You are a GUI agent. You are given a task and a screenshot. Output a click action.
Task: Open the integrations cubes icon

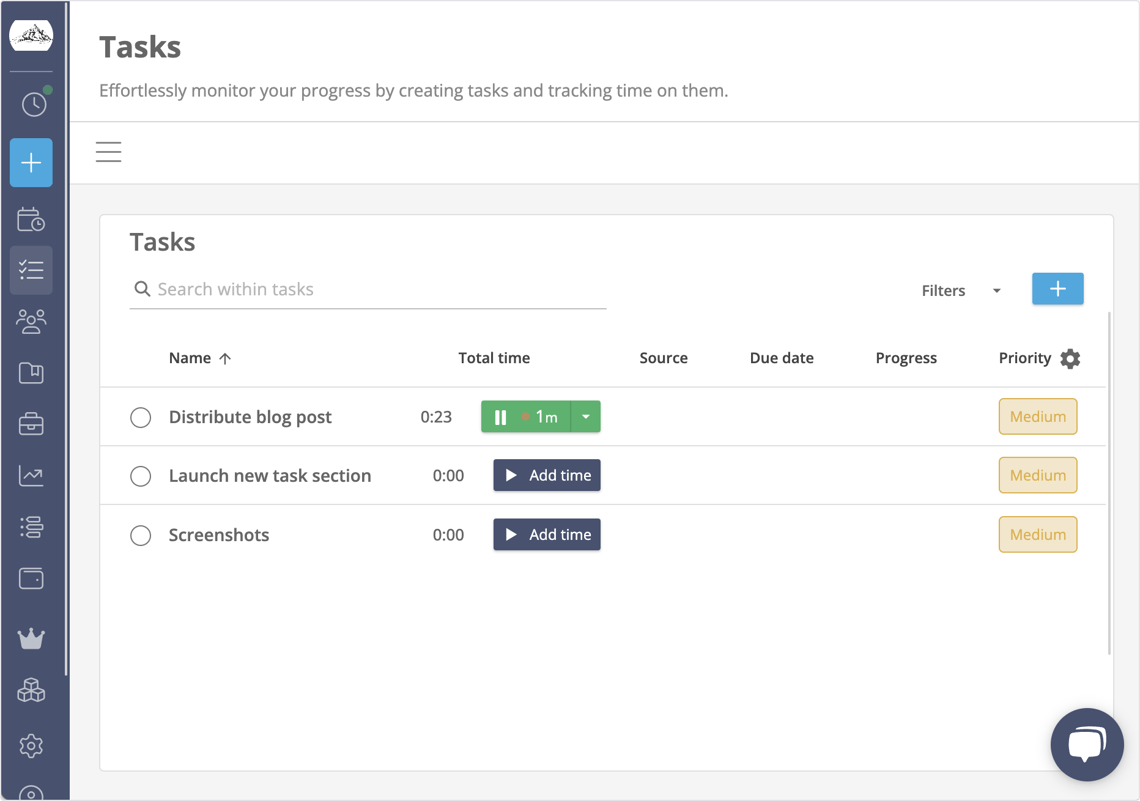[31, 690]
